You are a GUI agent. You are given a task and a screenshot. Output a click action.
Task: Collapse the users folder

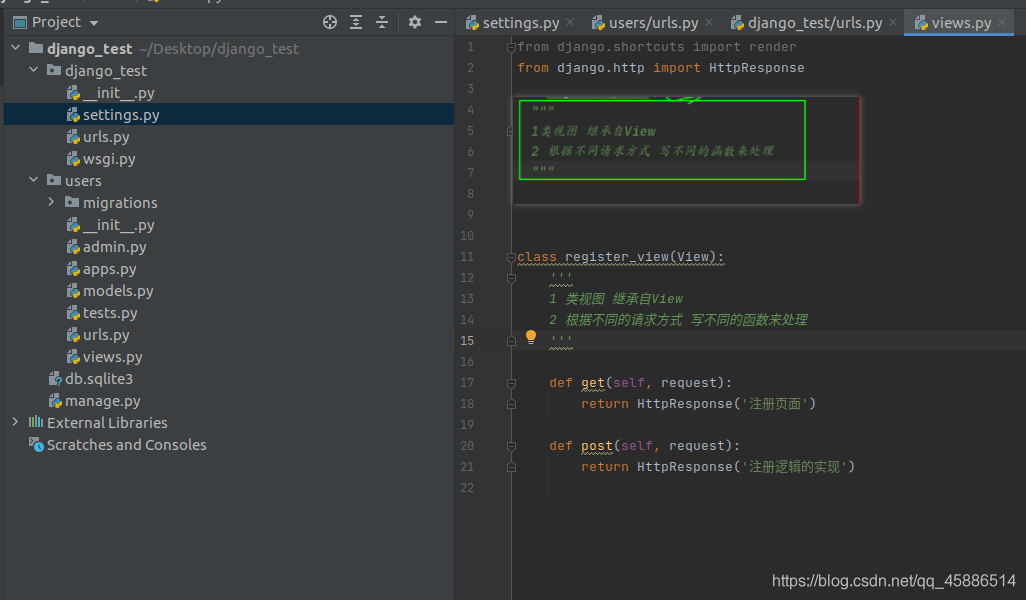(33, 179)
